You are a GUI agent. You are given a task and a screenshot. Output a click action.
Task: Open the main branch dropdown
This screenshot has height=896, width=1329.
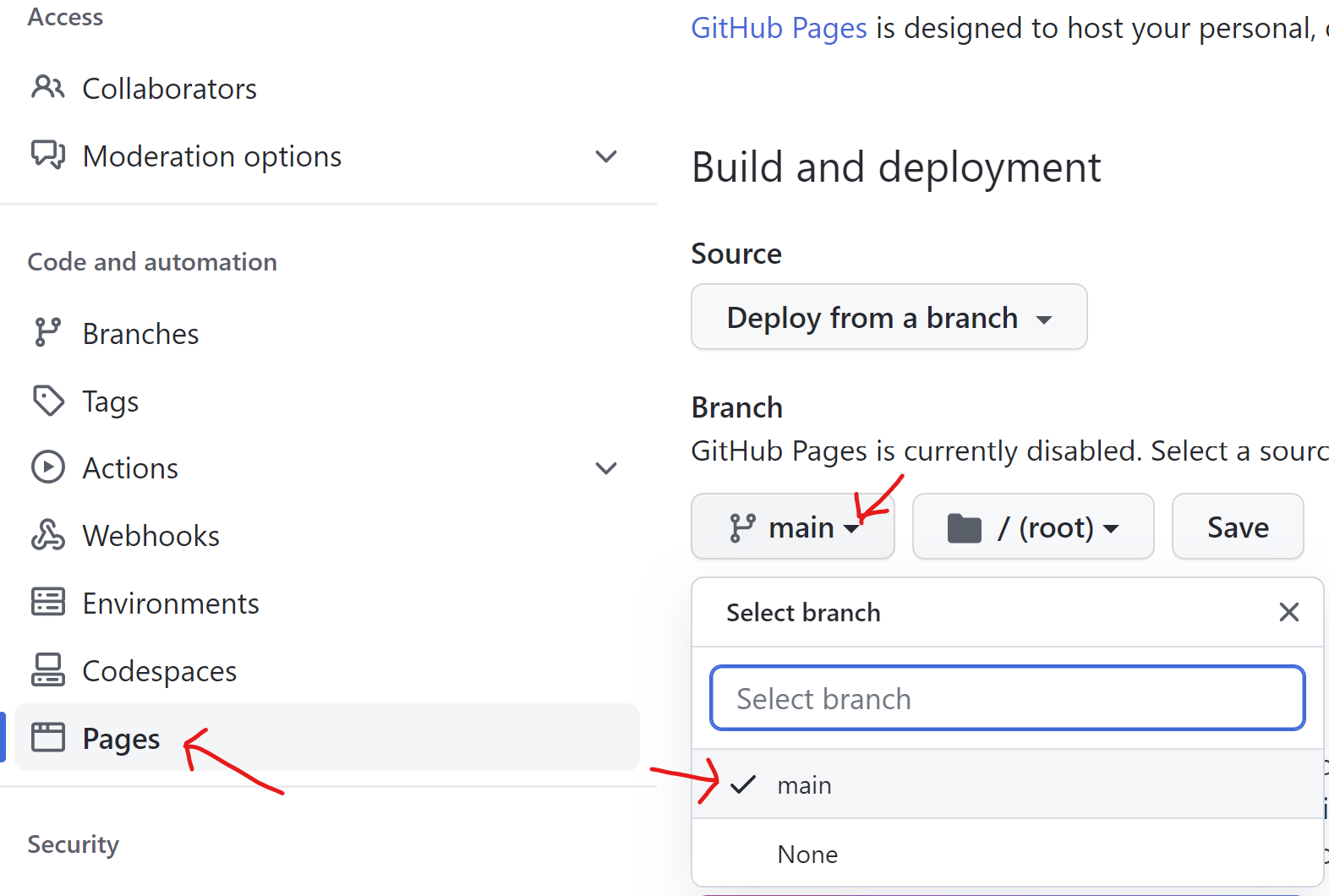click(x=793, y=527)
